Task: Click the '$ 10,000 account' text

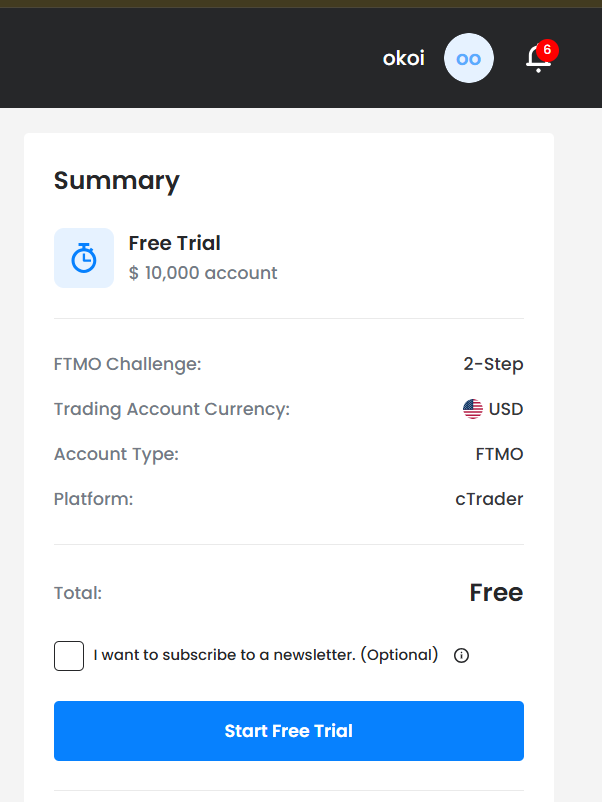Action: pos(203,273)
